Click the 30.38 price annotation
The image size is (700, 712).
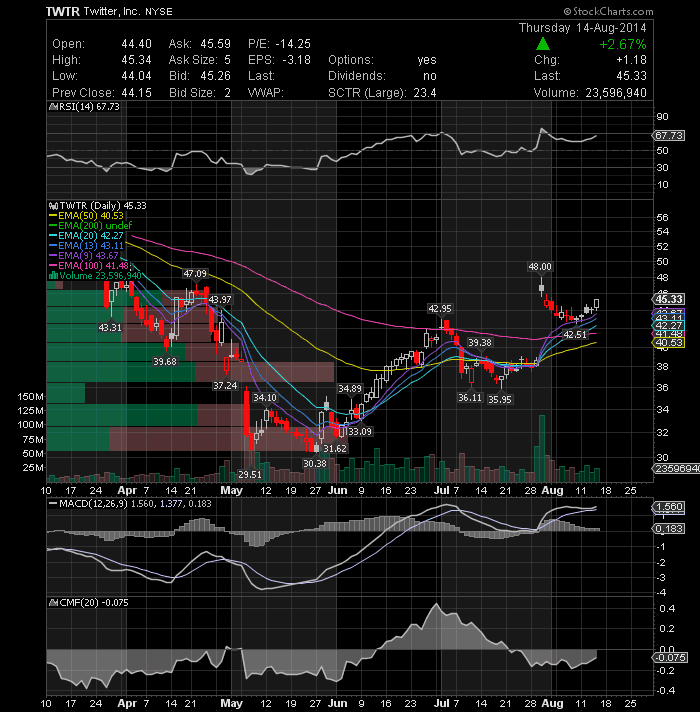click(315, 464)
